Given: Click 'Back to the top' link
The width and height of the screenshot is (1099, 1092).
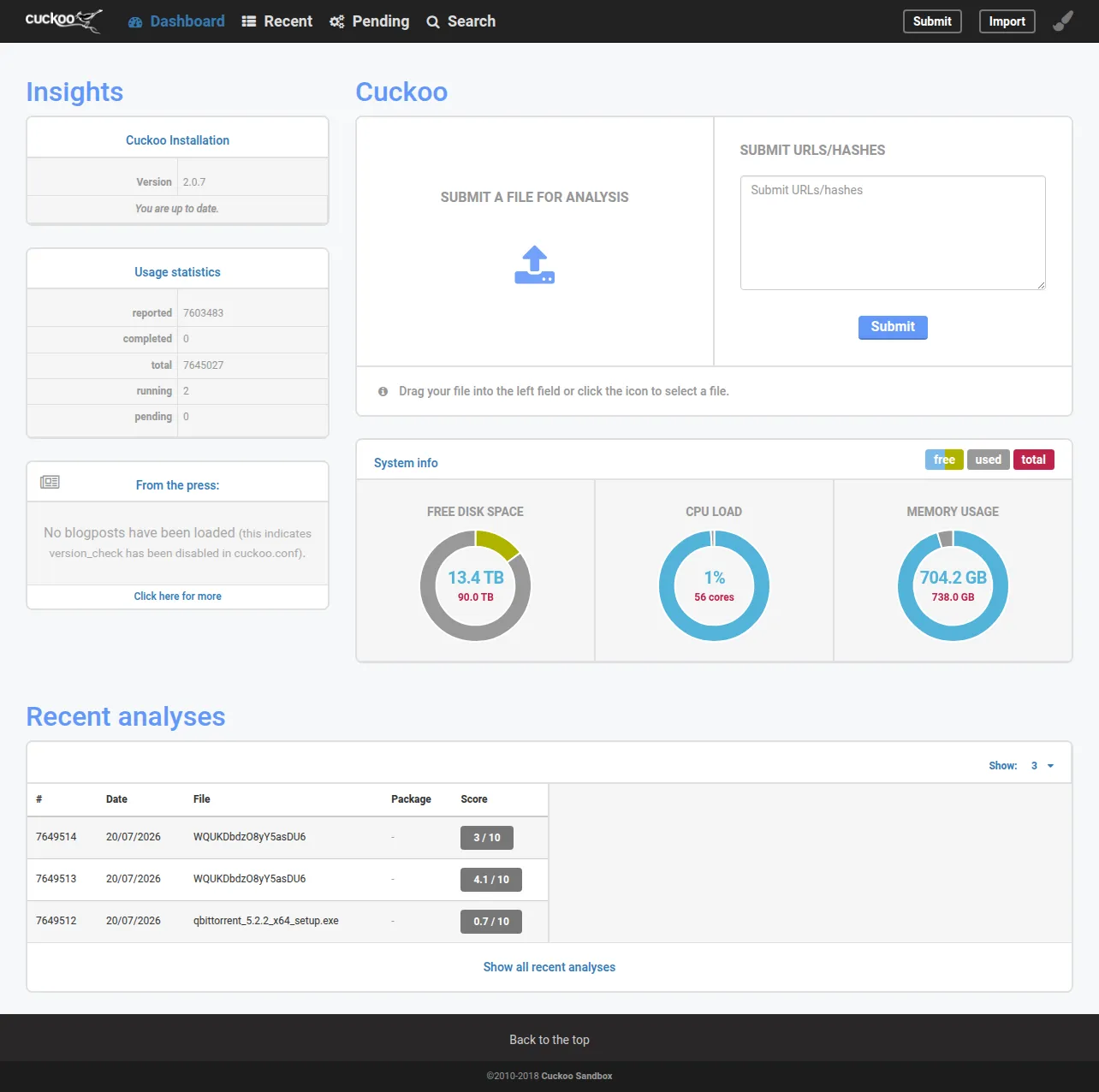Looking at the screenshot, I should click(x=549, y=1040).
